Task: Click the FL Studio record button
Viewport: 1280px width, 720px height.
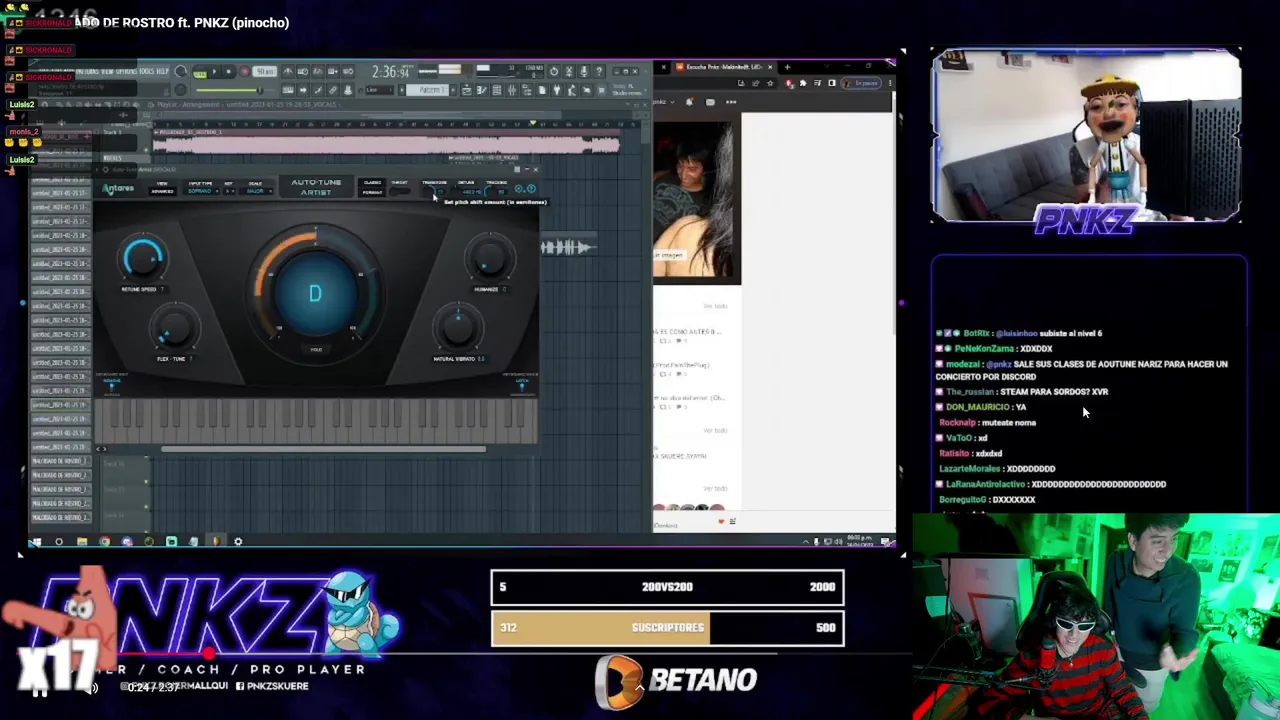Action: click(244, 71)
